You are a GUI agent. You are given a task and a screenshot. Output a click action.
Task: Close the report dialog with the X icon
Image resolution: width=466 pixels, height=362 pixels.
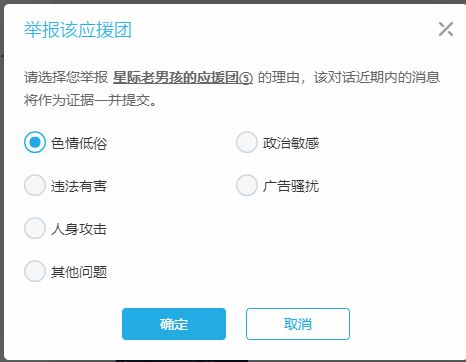coord(446,29)
